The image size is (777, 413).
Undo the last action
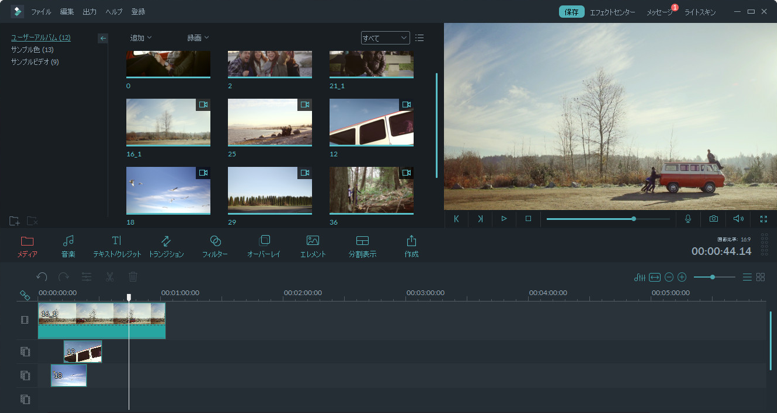tap(42, 277)
